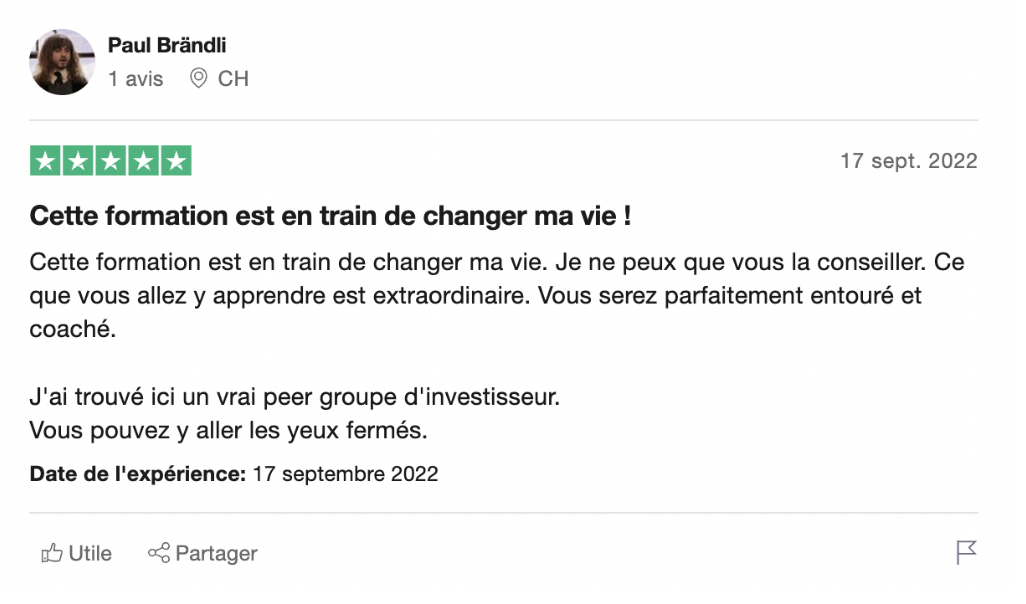1026x604 pixels.
Task: Select the CH country label
Action: (233, 79)
